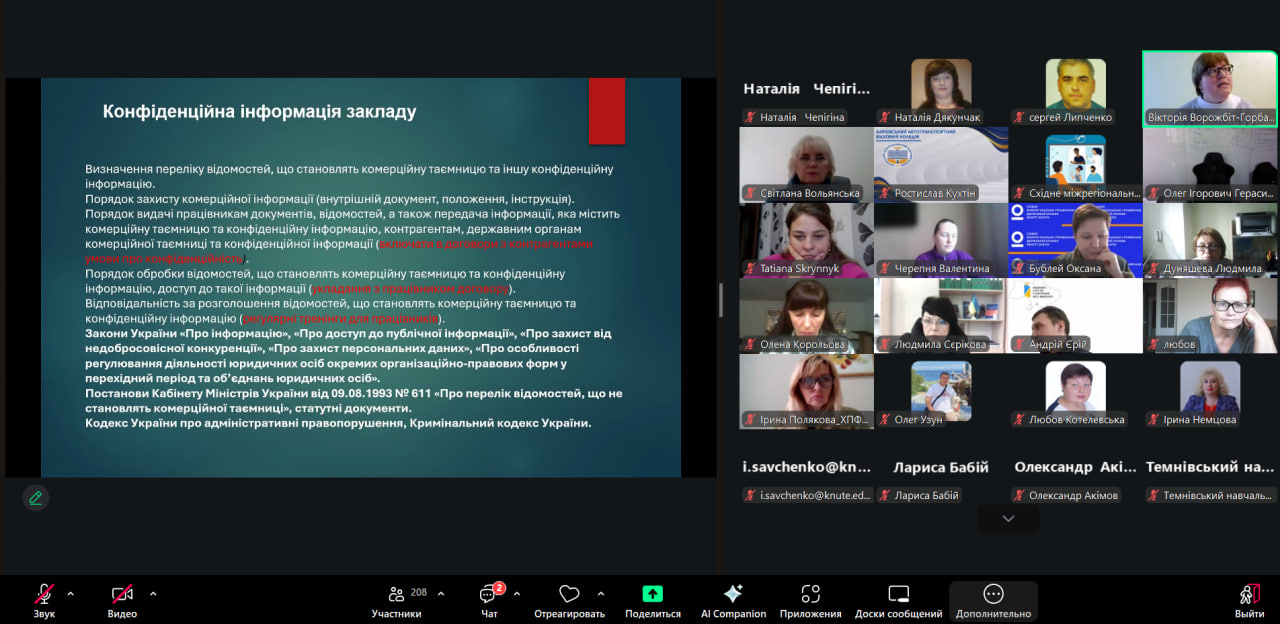1280x624 pixels.
Task: Open Доски сообщений whiteboards
Action: (898, 594)
